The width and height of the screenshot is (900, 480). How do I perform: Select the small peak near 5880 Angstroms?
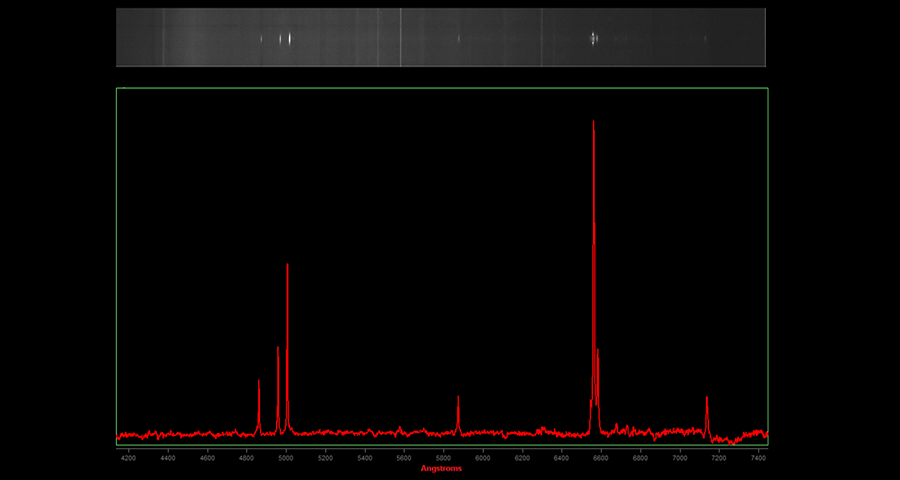pos(458,399)
